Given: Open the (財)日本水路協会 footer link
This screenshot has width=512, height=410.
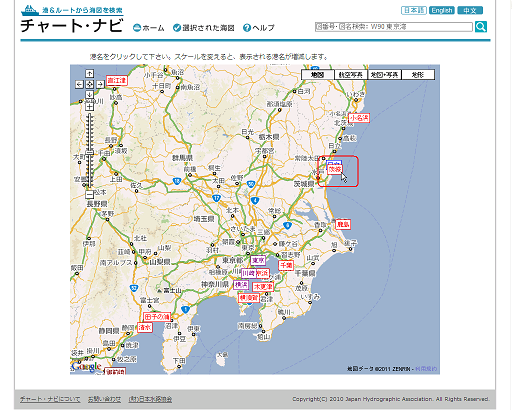Looking at the screenshot, I should [150, 399].
